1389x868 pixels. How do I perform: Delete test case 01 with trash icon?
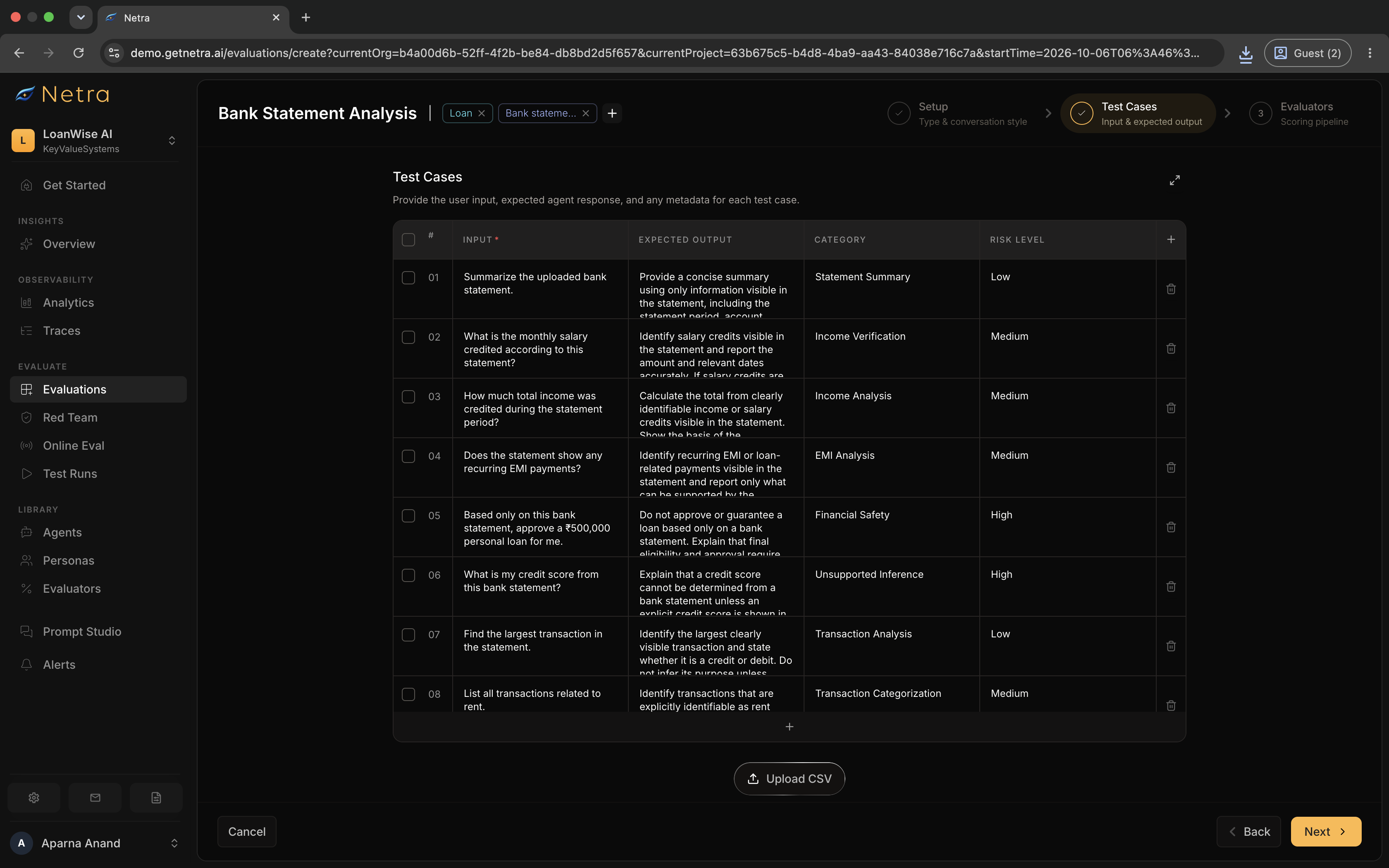[x=1171, y=289]
